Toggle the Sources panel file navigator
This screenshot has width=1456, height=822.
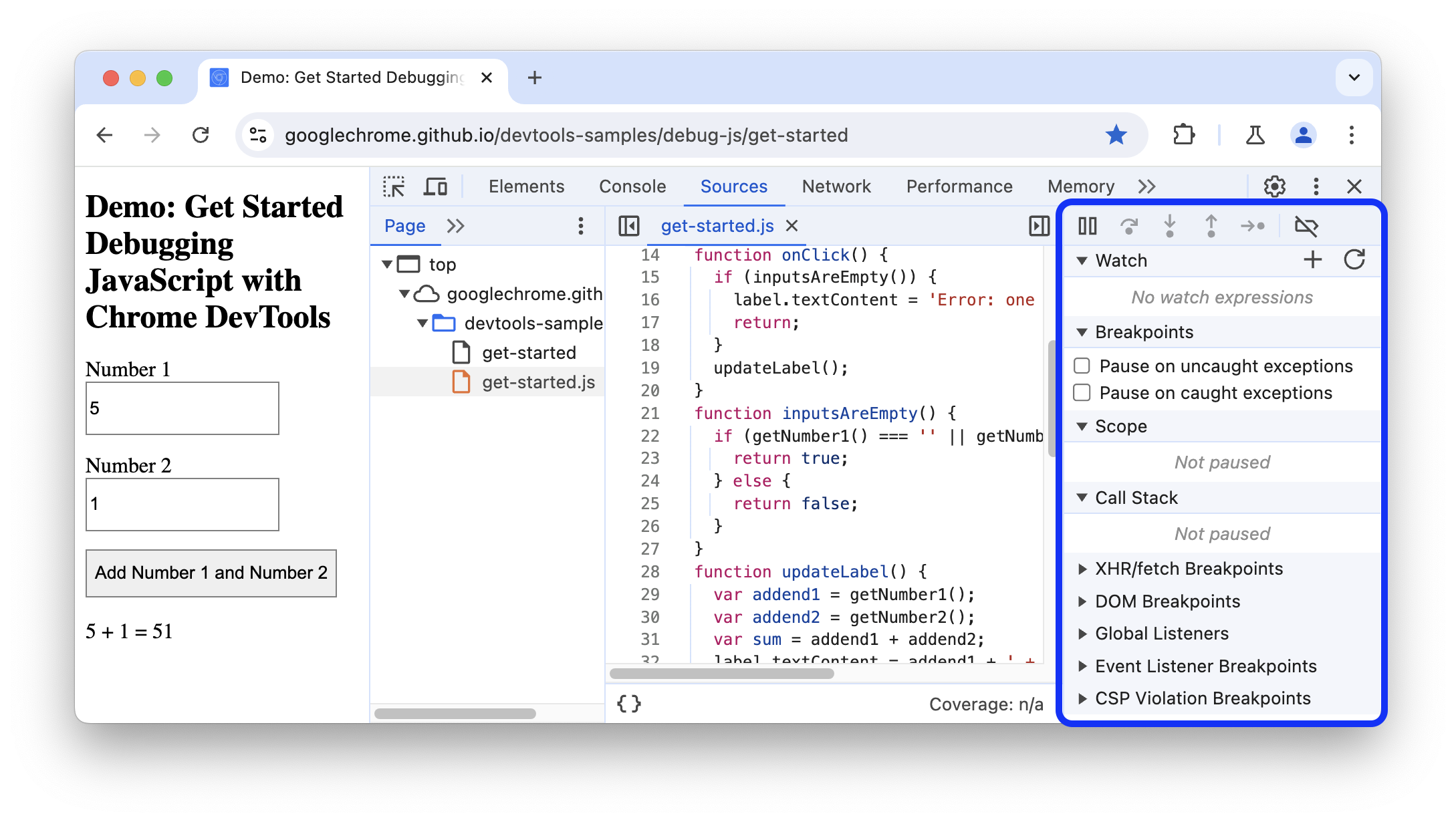pos(630,225)
